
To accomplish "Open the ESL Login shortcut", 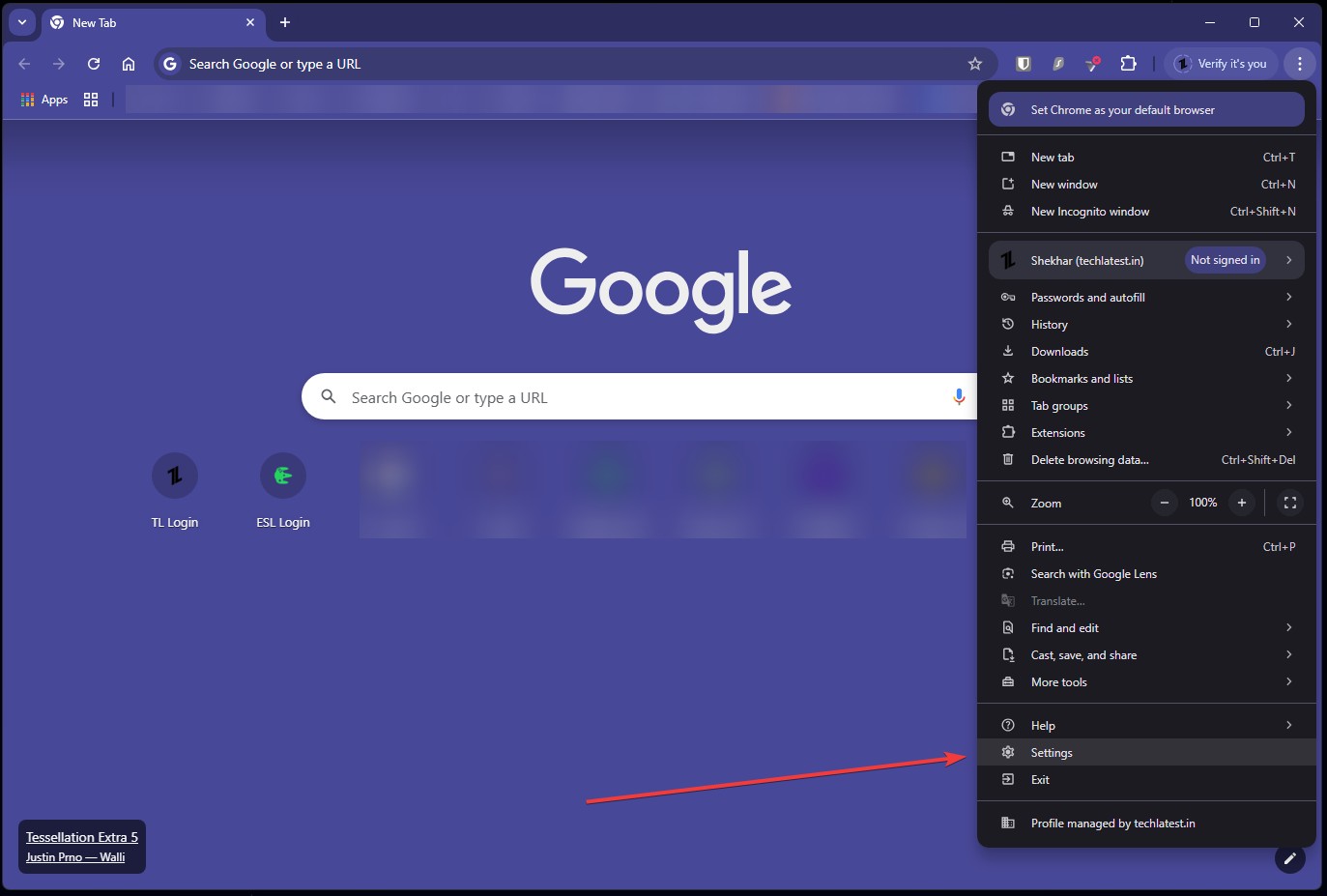I will tap(282, 475).
